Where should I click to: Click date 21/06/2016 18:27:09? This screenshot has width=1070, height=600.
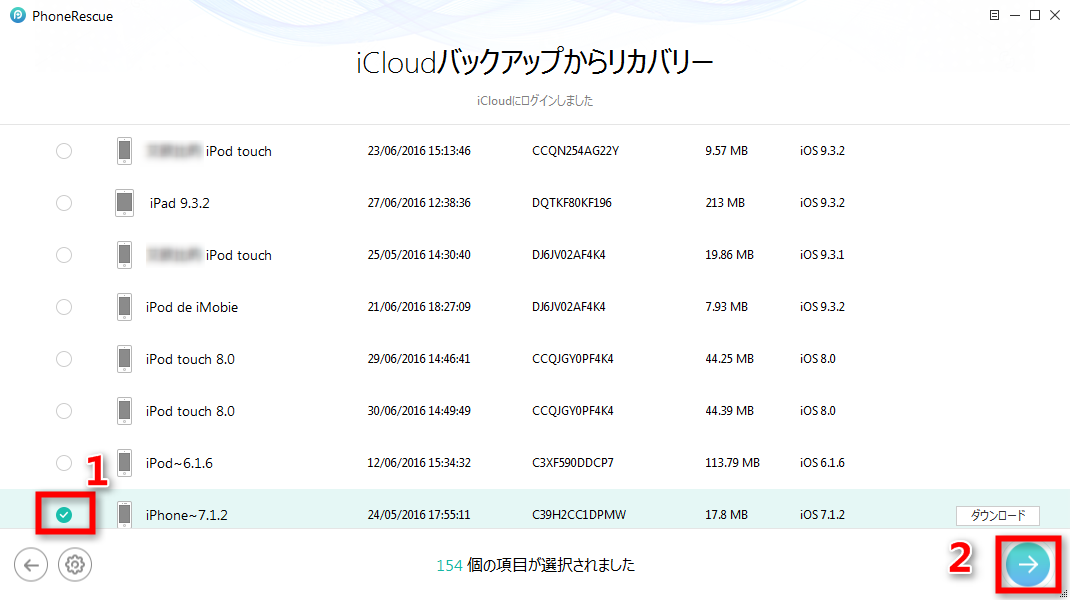click(x=419, y=306)
